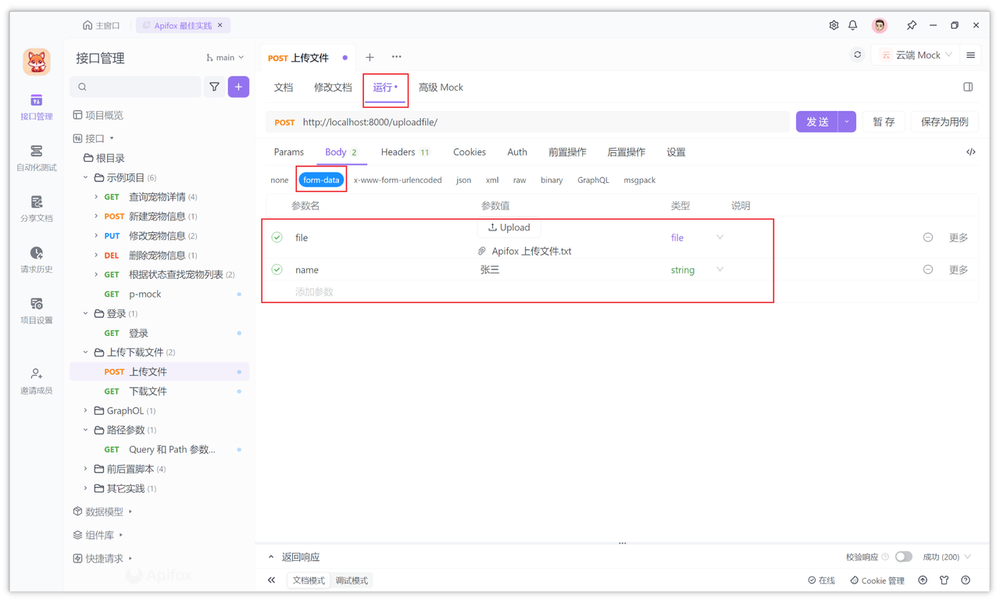Click purple plus add-interface button
The image size is (1000, 600).
pyautogui.click(x=238, y=87)
